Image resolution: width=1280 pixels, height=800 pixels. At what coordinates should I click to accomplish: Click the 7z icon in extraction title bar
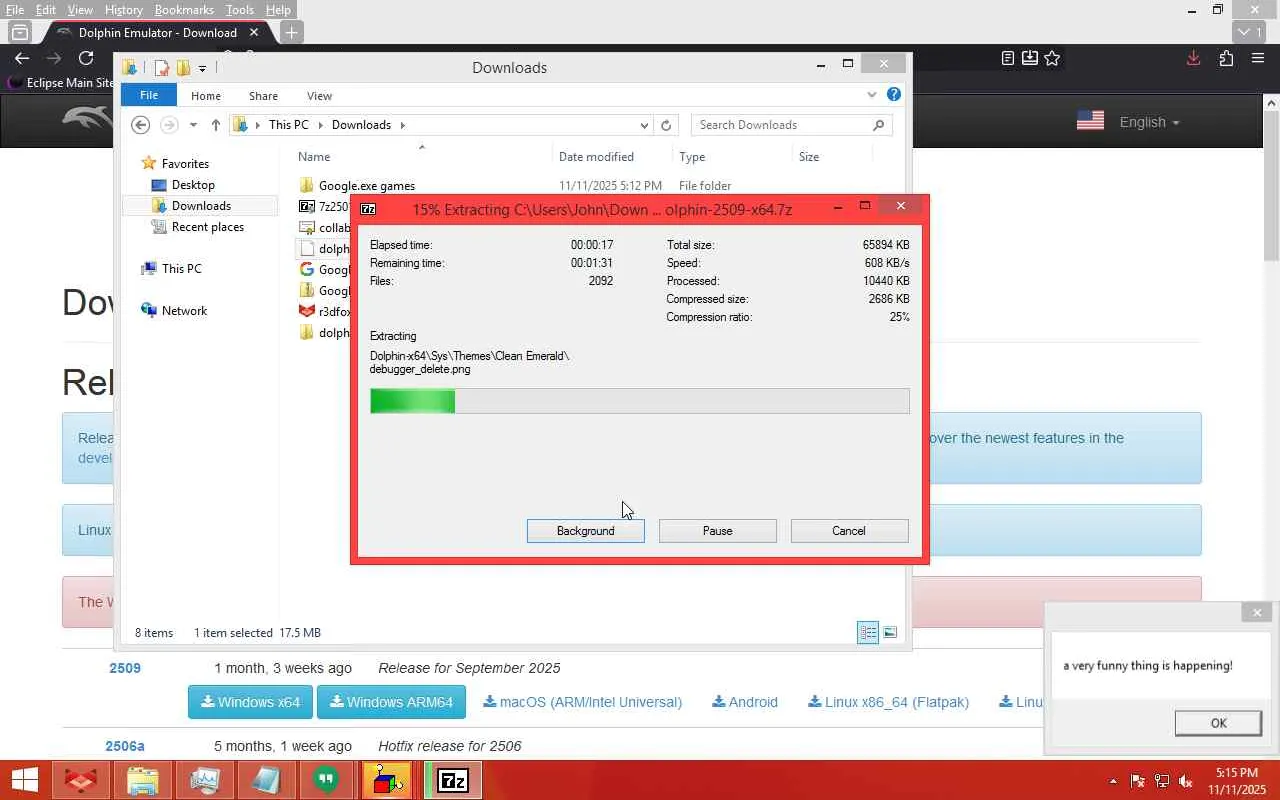coord(368,209)
